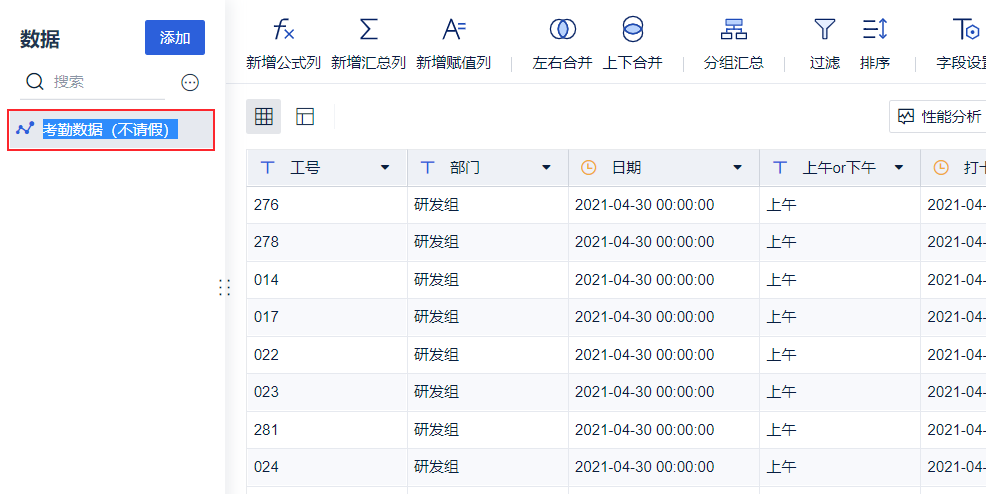This screenshot has width=986, height=494.
Task: Open the more options ellipsis menu
Action: pos(190,83)
